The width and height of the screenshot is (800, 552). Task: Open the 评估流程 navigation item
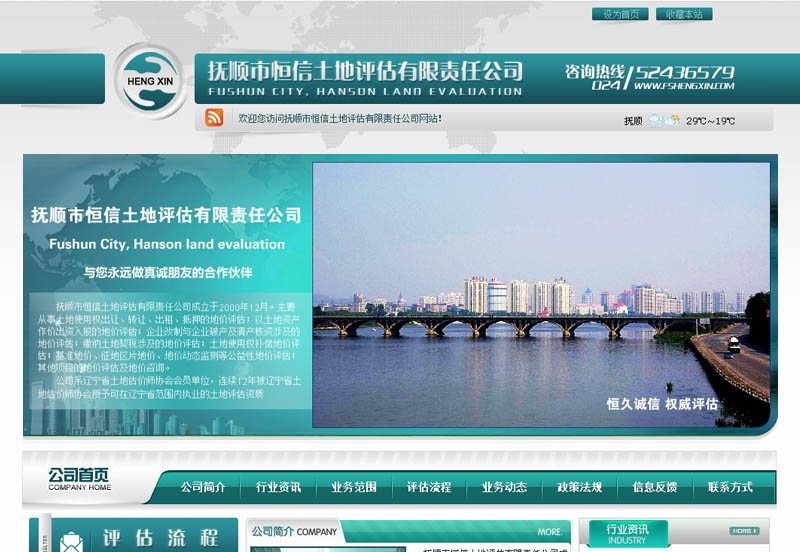click(429, 488)
